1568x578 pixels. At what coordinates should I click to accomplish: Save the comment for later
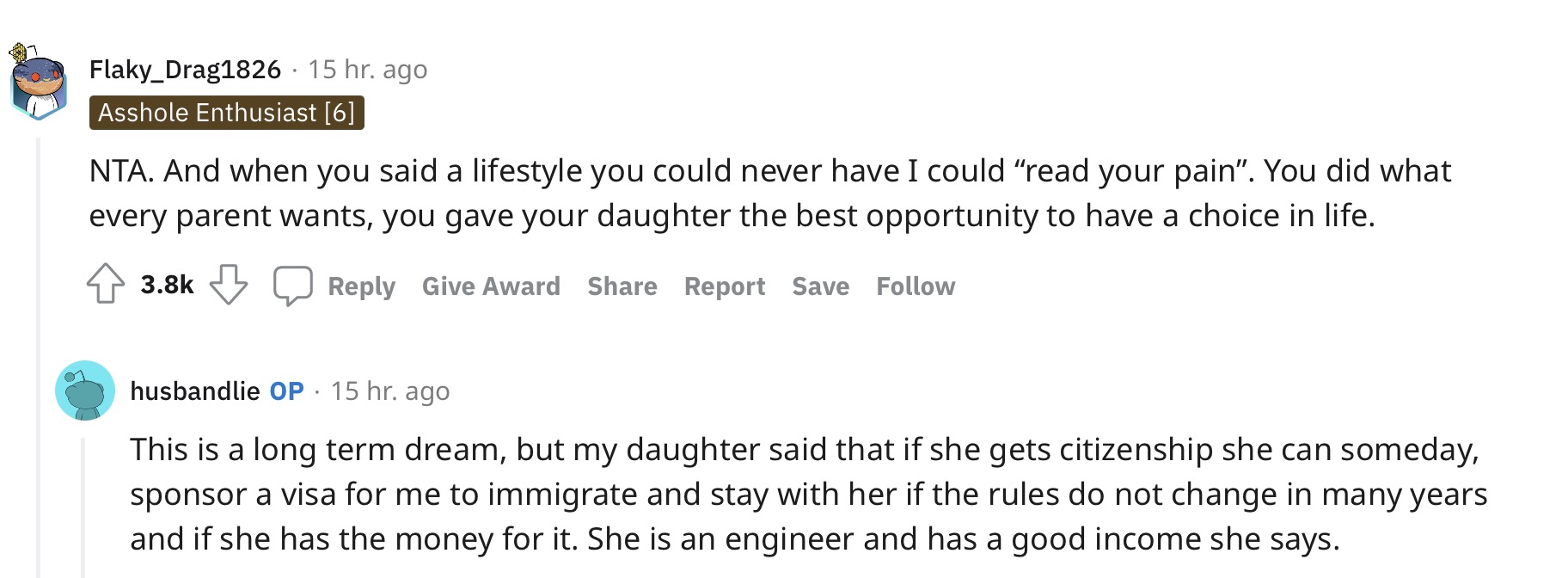pos(821,286)
